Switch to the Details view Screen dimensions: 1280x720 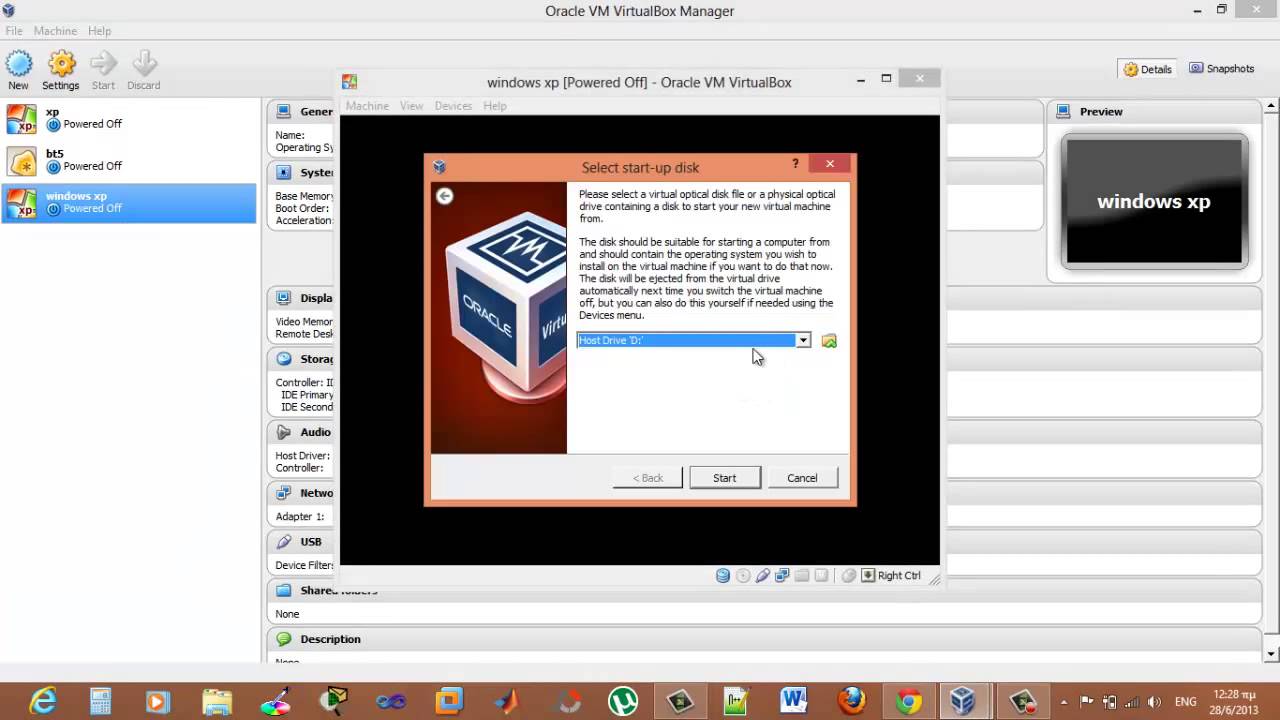click(1147, 69)
